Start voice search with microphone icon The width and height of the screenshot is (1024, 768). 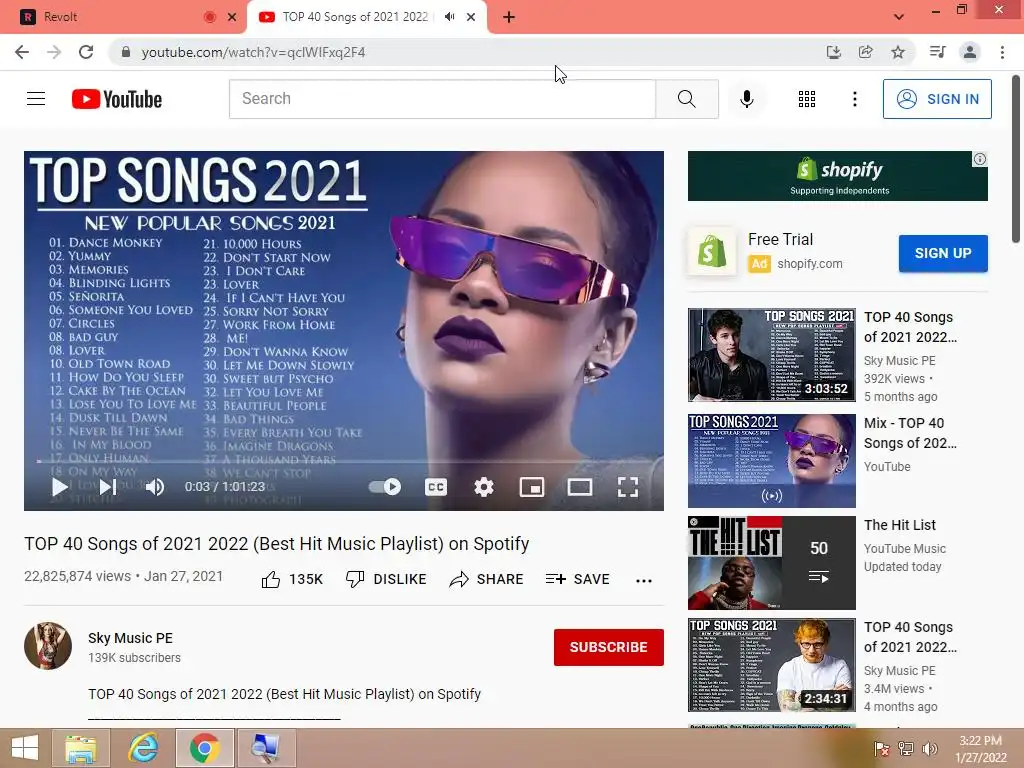746,99
